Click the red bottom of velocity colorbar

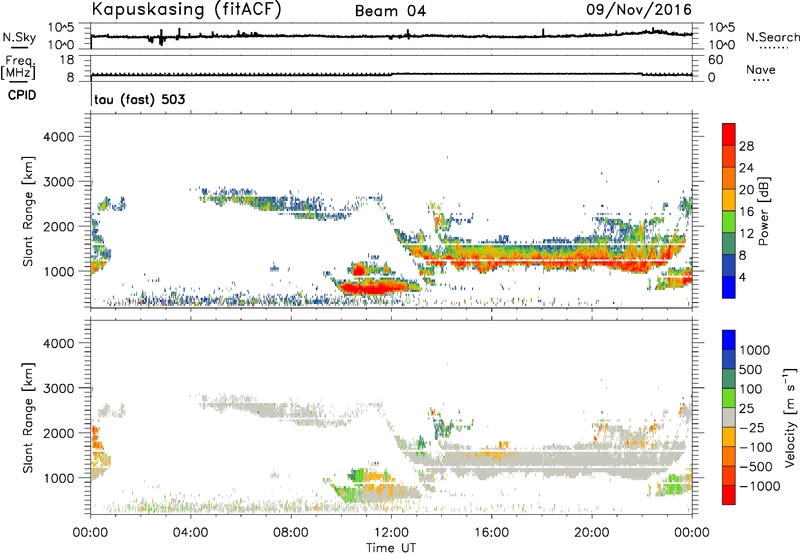pyautogui.click(x=729, y=495)
